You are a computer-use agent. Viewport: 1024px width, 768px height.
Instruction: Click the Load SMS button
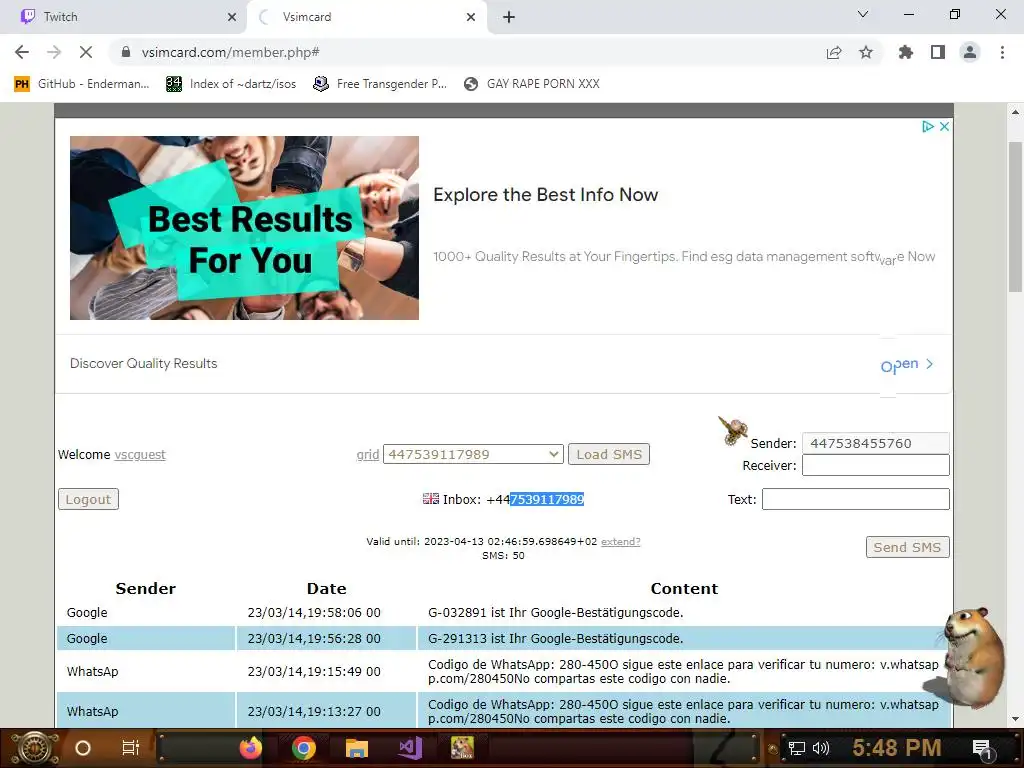609,455
